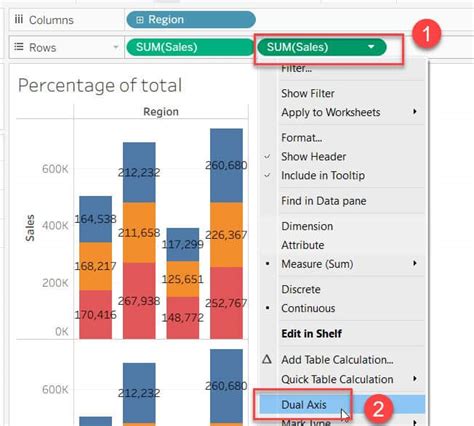Click the orange segment labeled 226,367
Screen dimensions: 474x426
click(x=226, y=235)
